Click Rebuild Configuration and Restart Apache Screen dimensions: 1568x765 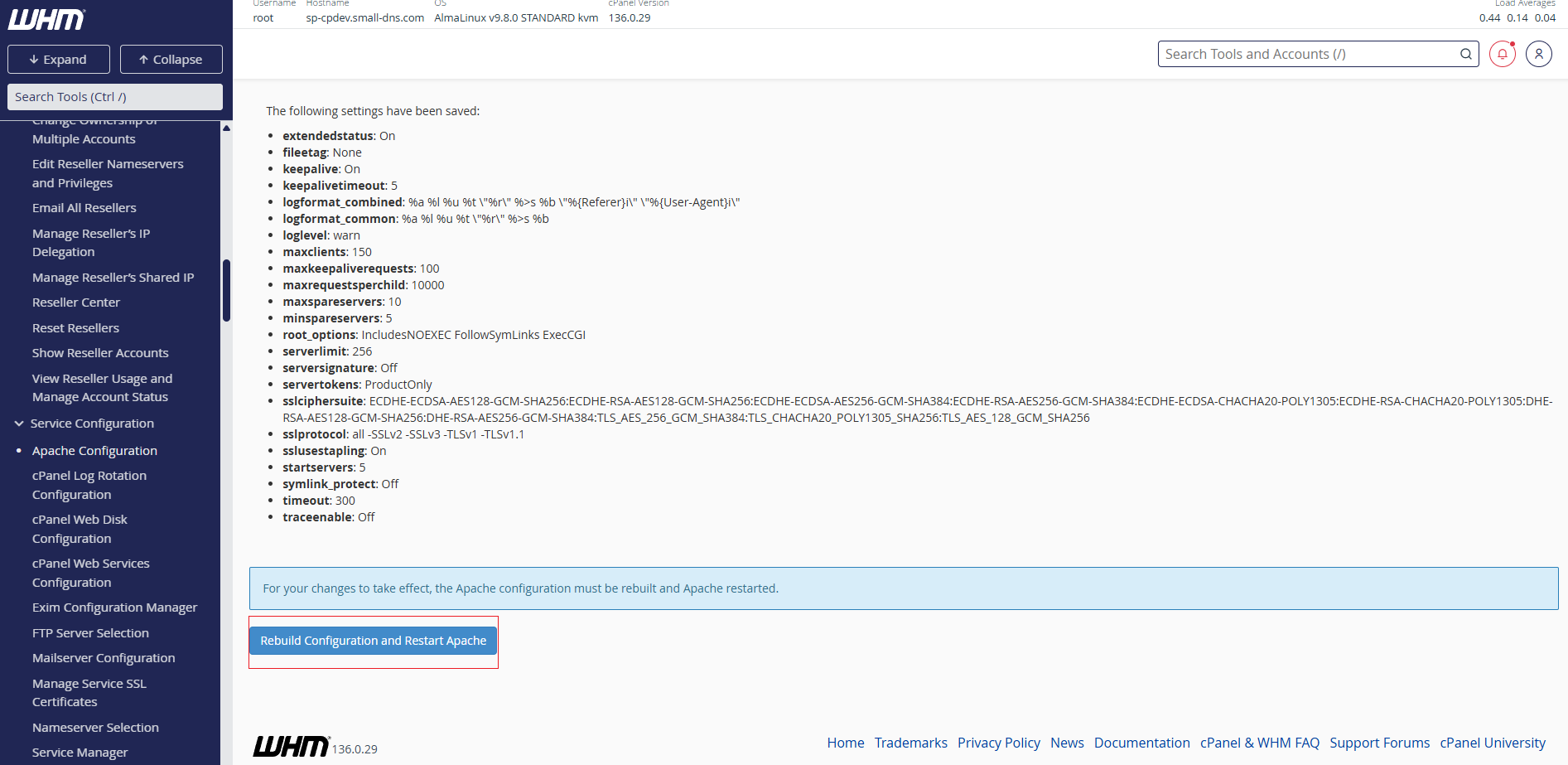tap(373, 641)
